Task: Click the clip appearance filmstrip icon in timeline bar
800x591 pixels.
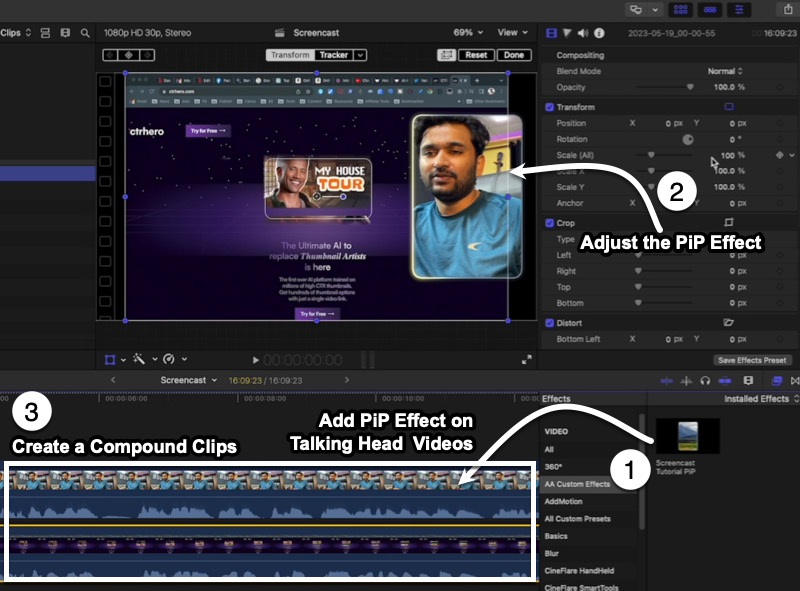Action: (x=748, y=381)
